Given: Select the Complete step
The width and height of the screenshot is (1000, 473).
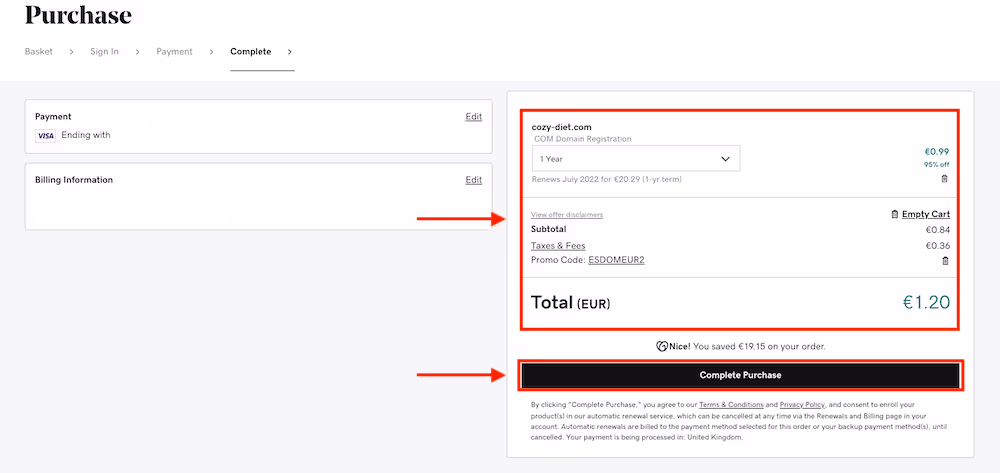Looking at the screenshot, I should click(250, 52).
